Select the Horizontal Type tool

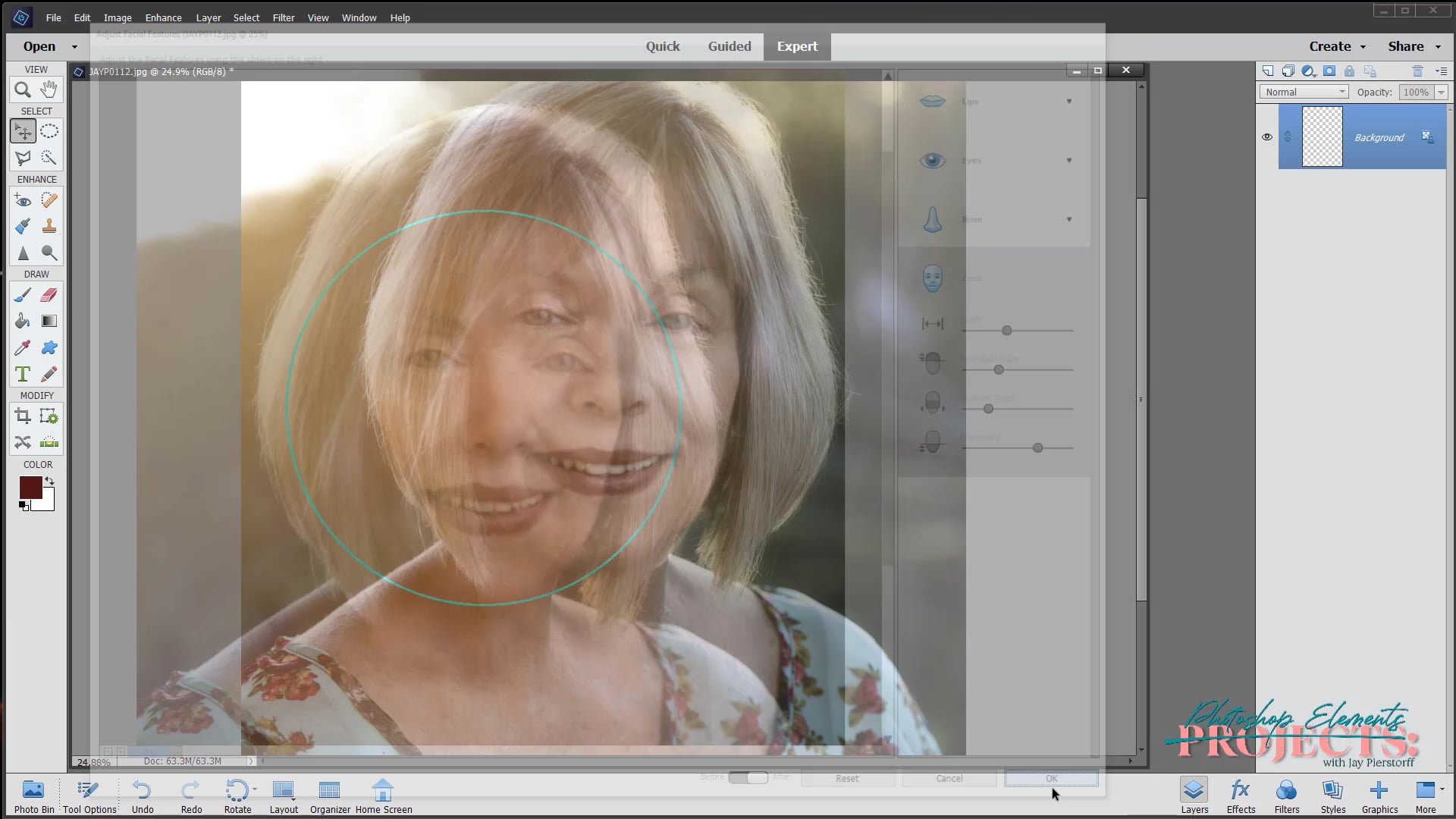[x=21, y=374]
